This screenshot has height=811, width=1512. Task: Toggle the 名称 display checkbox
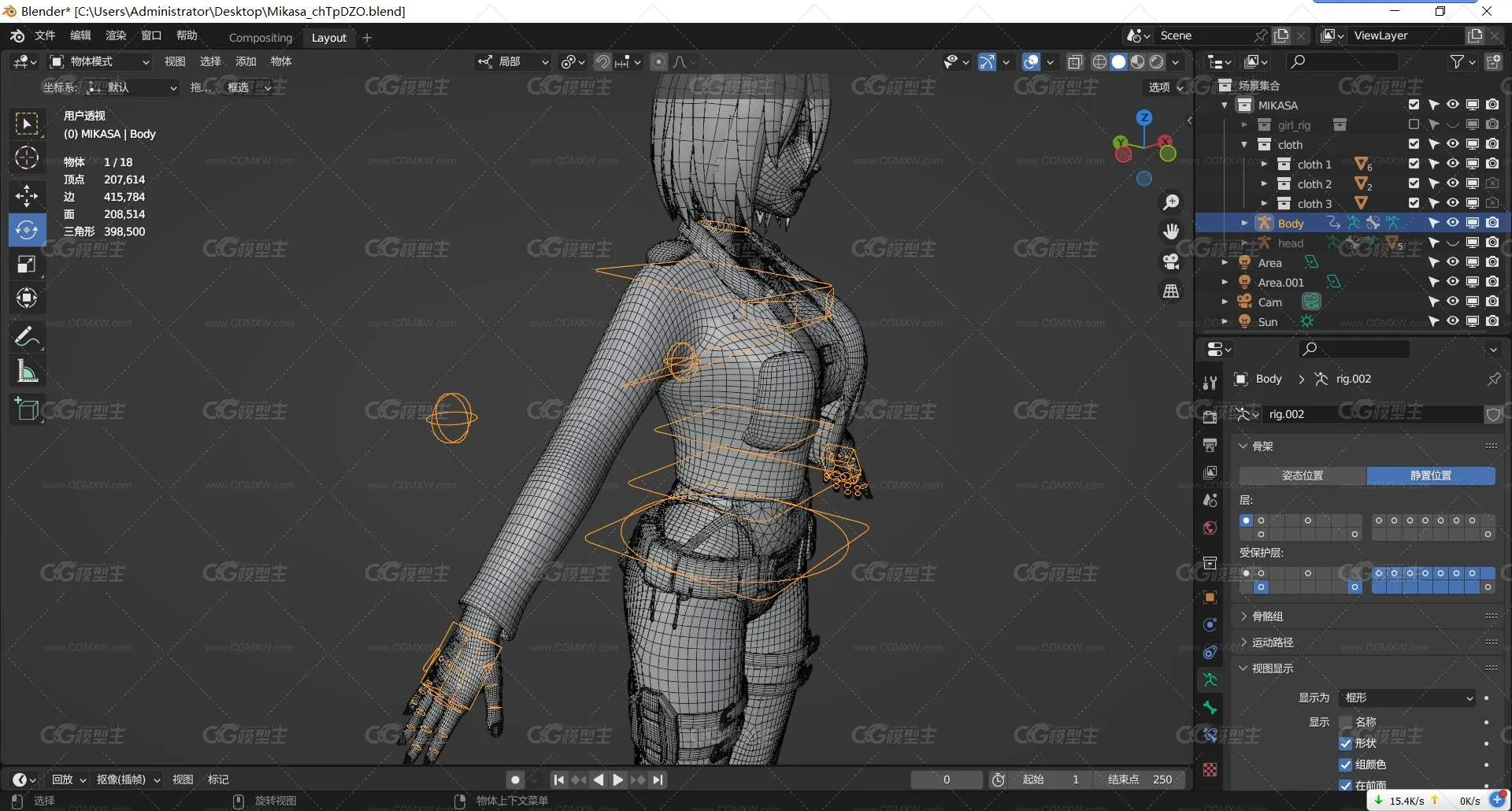point(1345,722)
